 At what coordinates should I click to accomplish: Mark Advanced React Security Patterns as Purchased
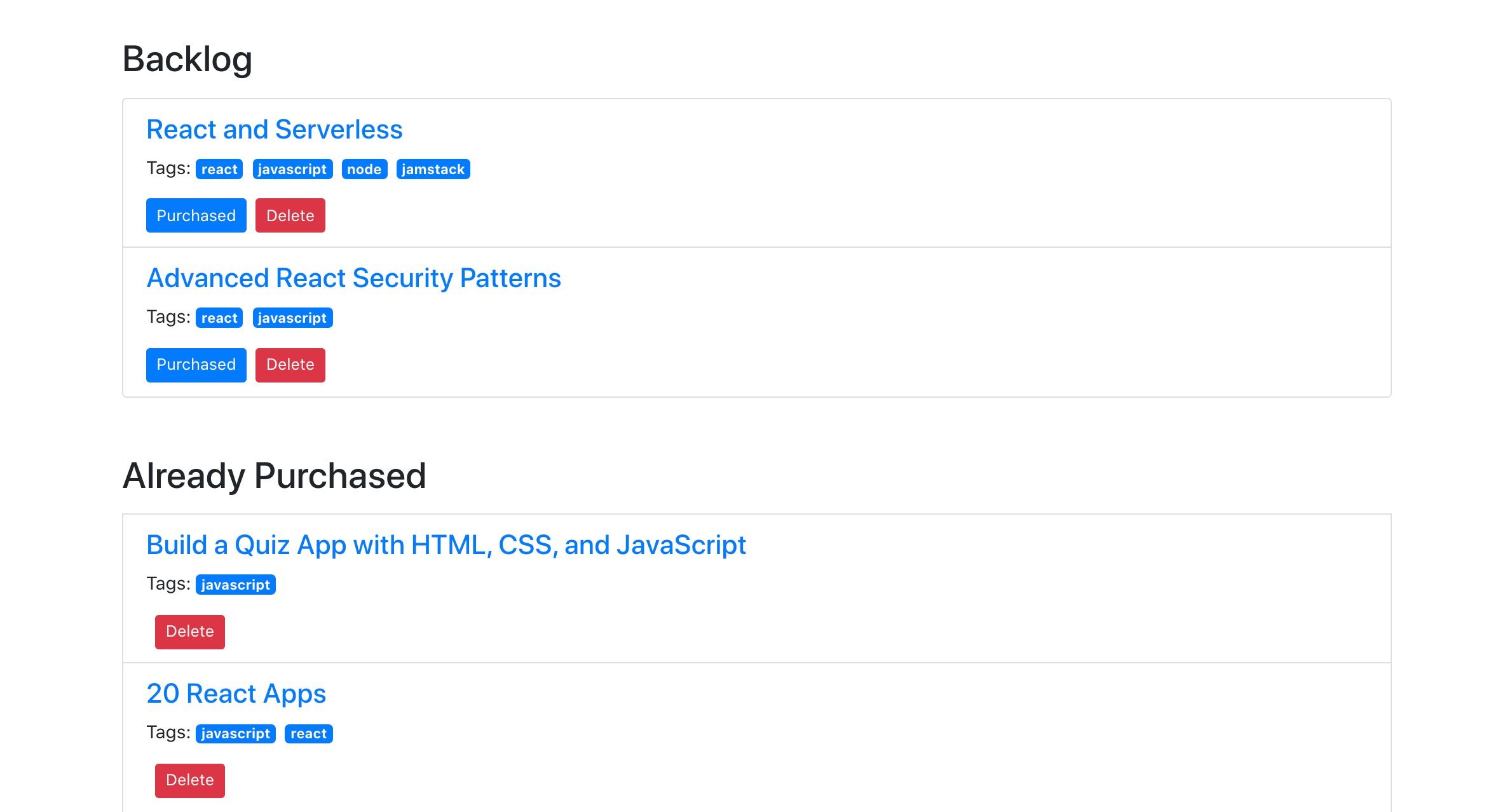pyautogui.click(x=196, y=365)
